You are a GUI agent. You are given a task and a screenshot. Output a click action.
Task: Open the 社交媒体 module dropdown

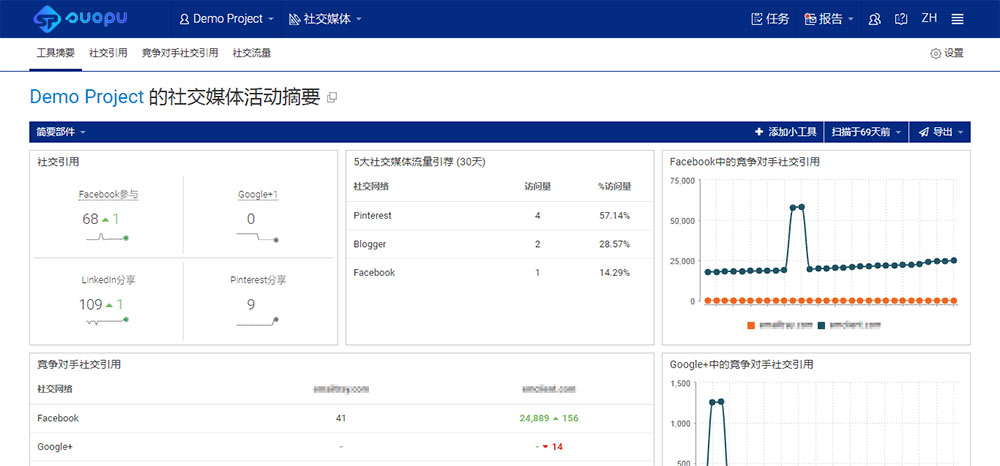coord(325,19)
